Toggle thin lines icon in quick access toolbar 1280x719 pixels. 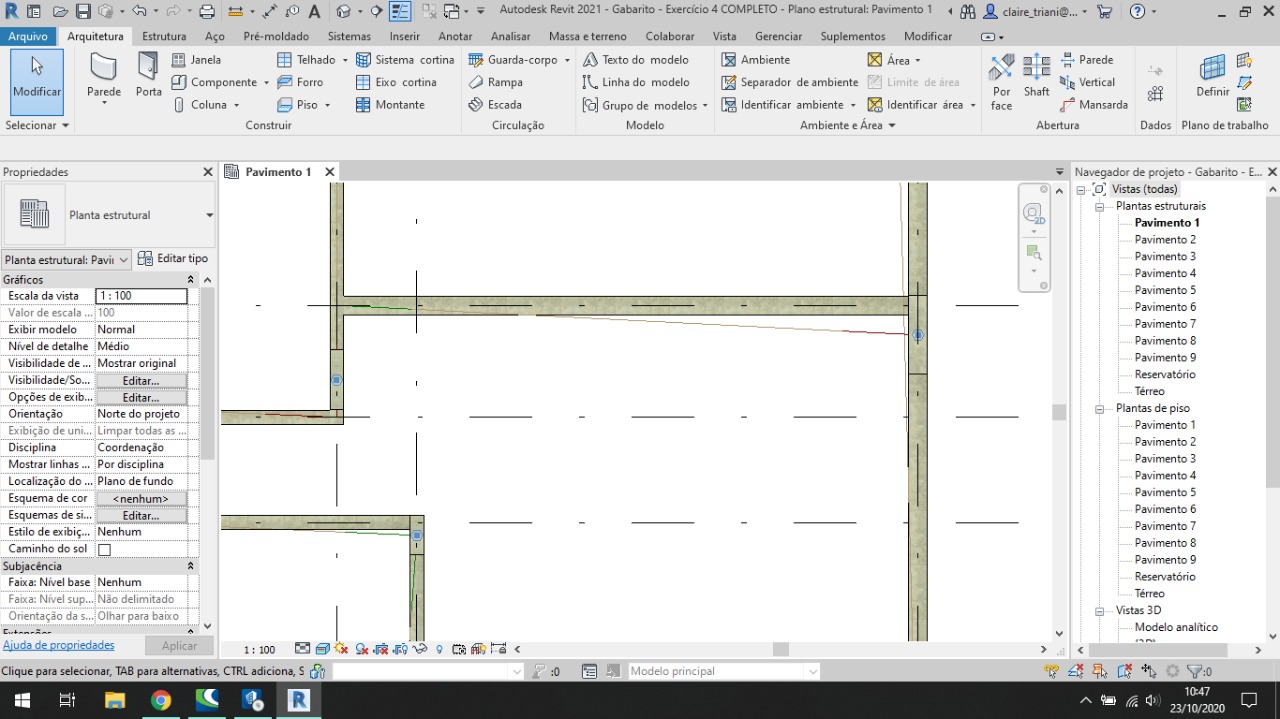point(400,12)
